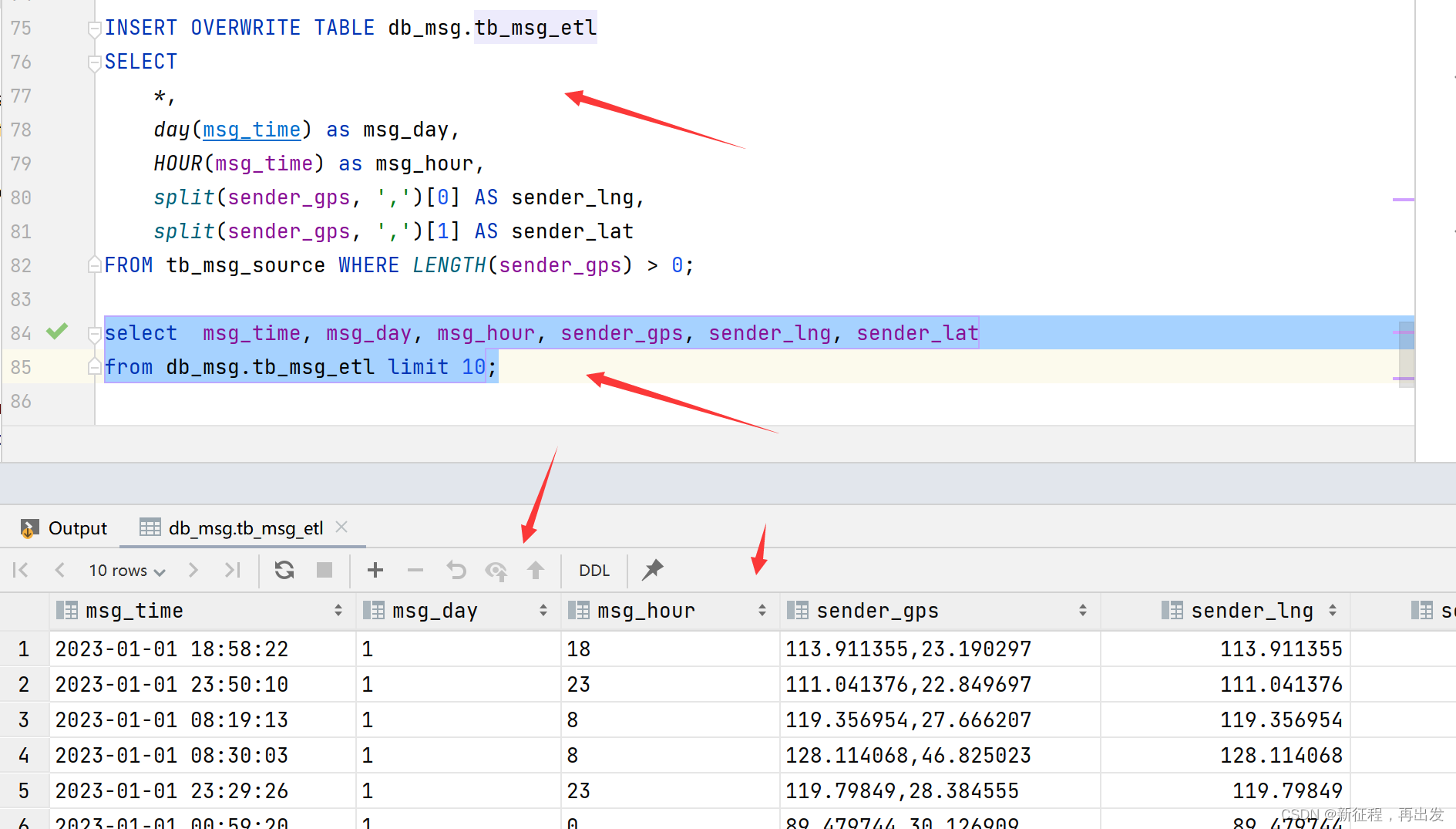The height and width of the screenshot is (829, 1456).
Task: Go to first page of results
Action: [21, 570]
